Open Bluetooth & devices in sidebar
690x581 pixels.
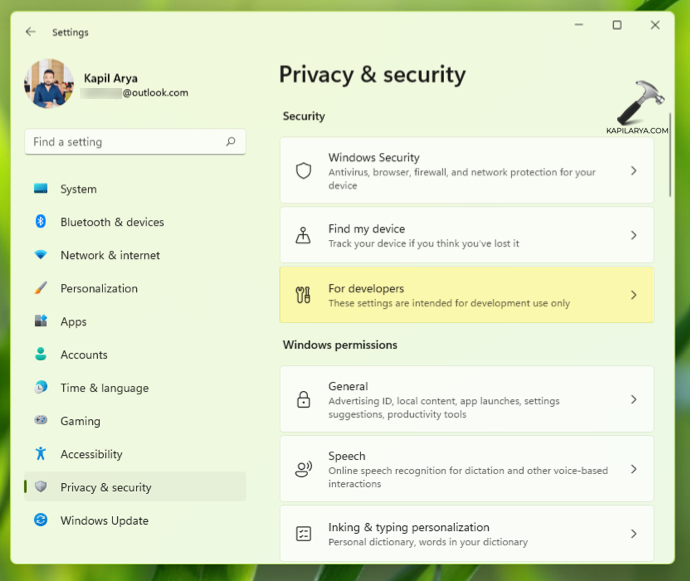point(111,222)
